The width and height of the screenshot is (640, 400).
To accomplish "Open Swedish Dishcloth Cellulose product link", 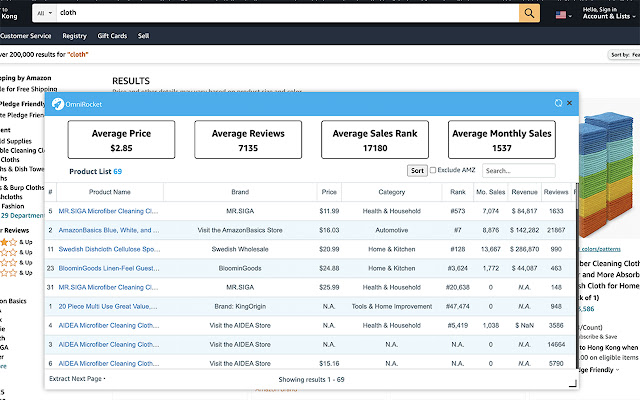I will pyautogui.click(x=109, y=249).
